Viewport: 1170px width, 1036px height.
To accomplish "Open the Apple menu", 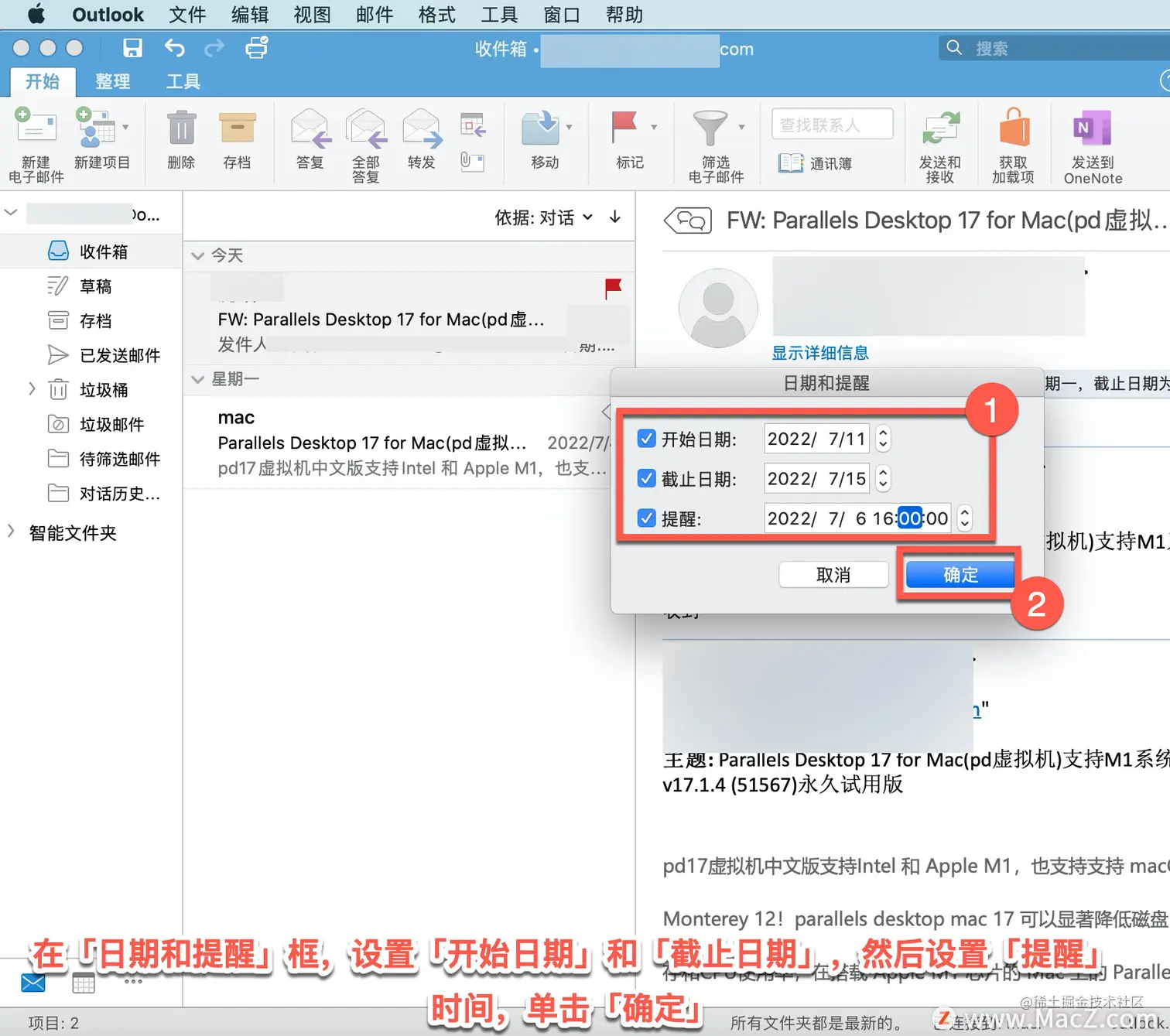I will tap(36, 15).
